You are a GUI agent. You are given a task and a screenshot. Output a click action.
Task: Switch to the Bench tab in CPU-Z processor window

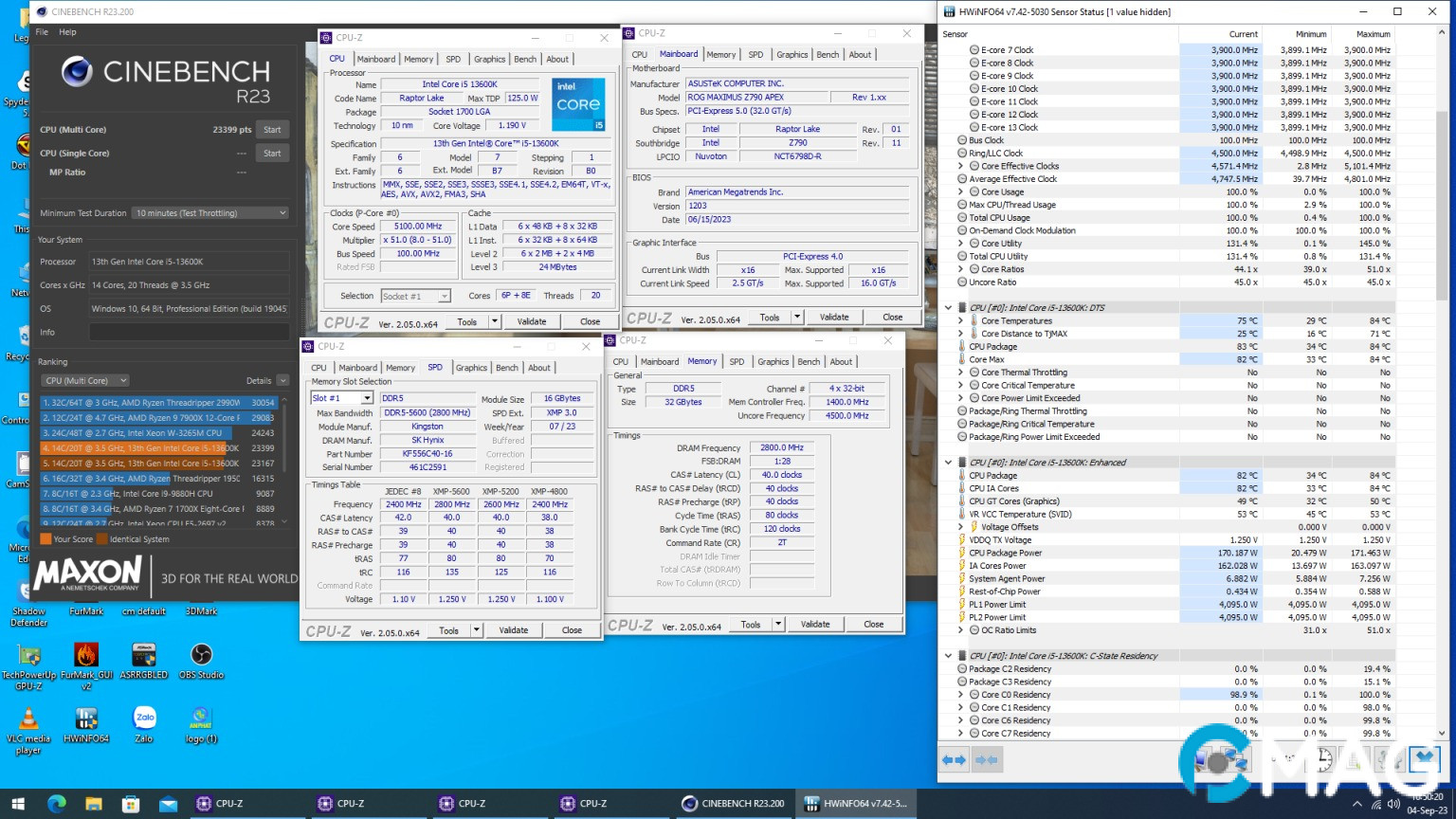(525, 59)
